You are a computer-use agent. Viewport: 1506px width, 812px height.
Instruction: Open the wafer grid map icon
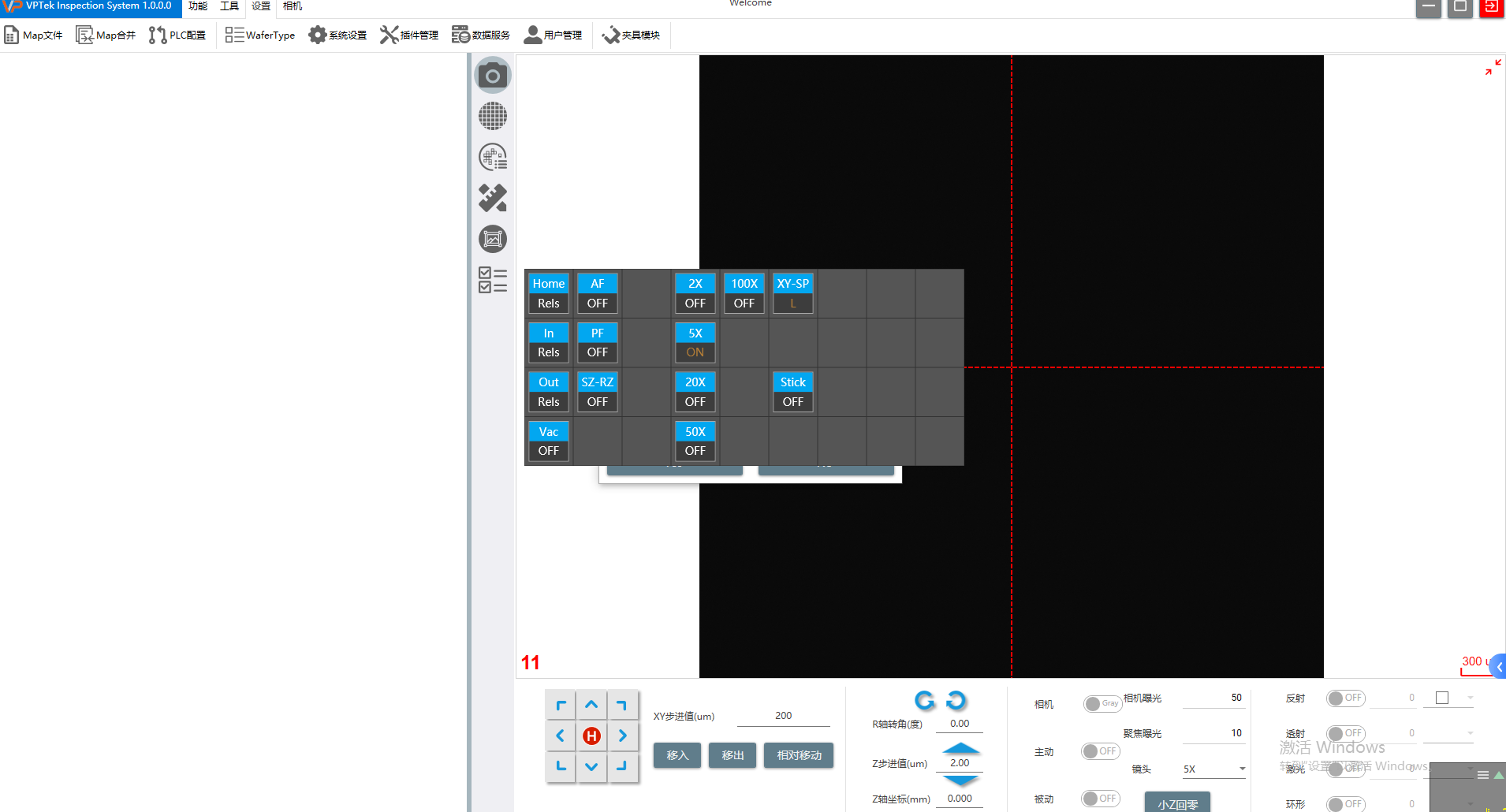click(493, 117)
